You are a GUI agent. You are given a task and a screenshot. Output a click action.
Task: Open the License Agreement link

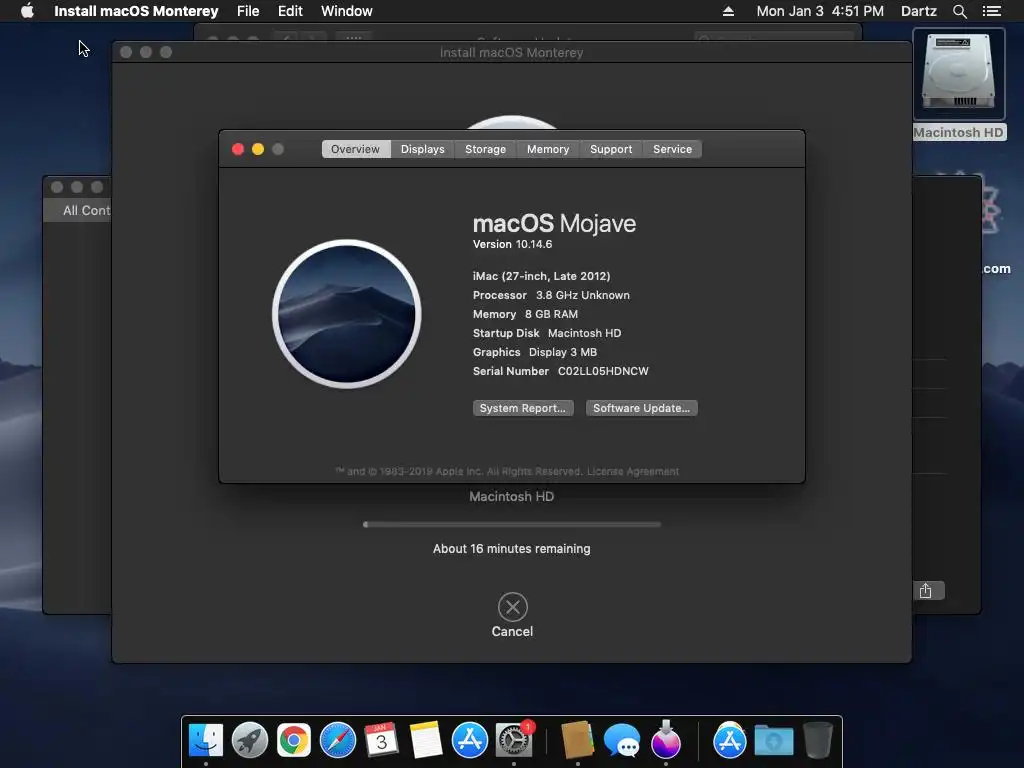point(633,472)
